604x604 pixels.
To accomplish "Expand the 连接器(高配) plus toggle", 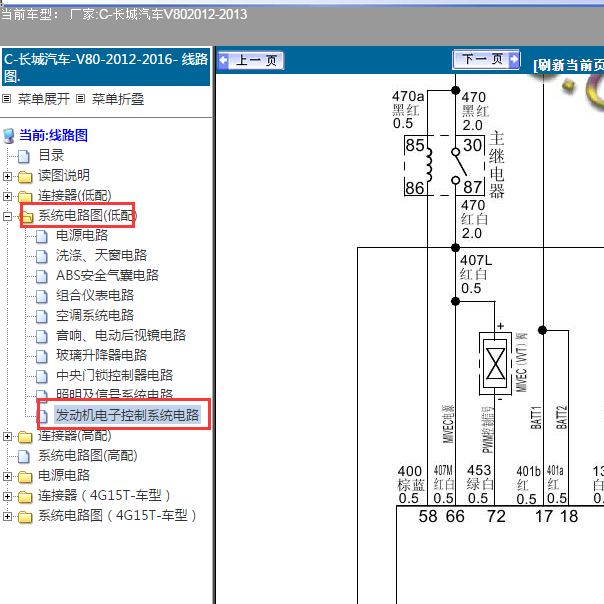I will point(7,436).
